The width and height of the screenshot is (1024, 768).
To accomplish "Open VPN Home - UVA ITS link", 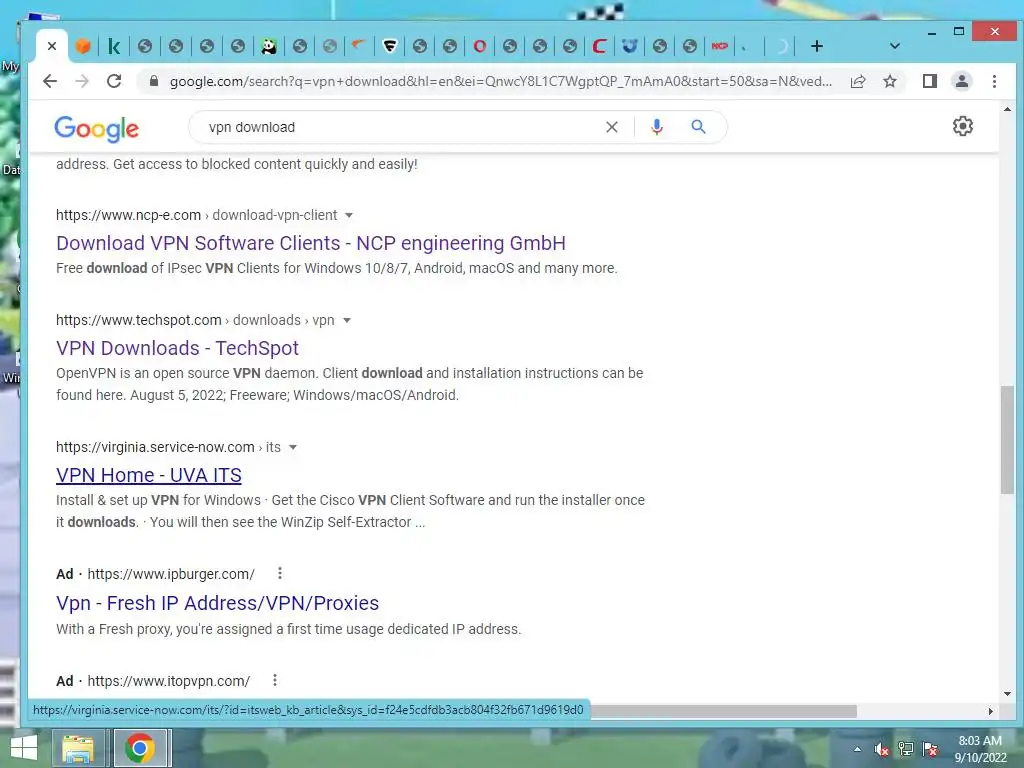I will pyautogui.click(x=149, y=475).
